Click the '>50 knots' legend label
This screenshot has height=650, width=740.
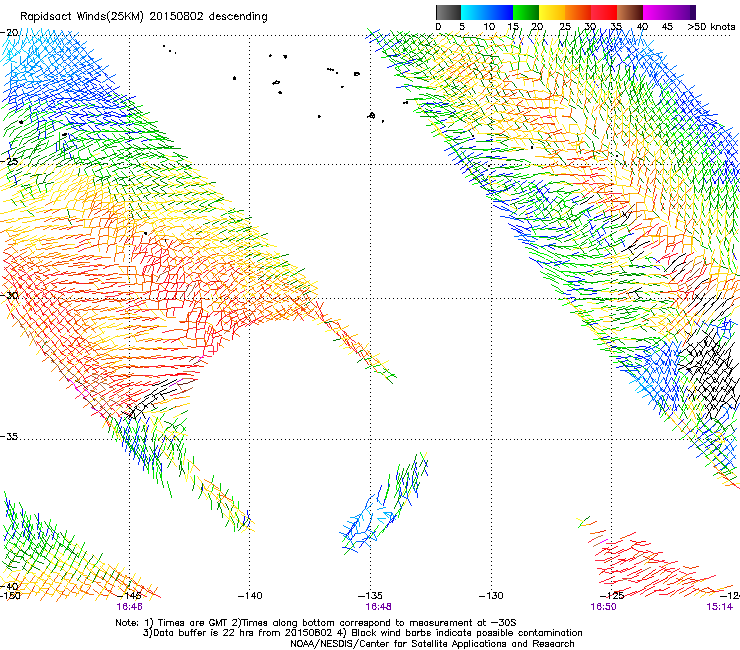point(711,27)
